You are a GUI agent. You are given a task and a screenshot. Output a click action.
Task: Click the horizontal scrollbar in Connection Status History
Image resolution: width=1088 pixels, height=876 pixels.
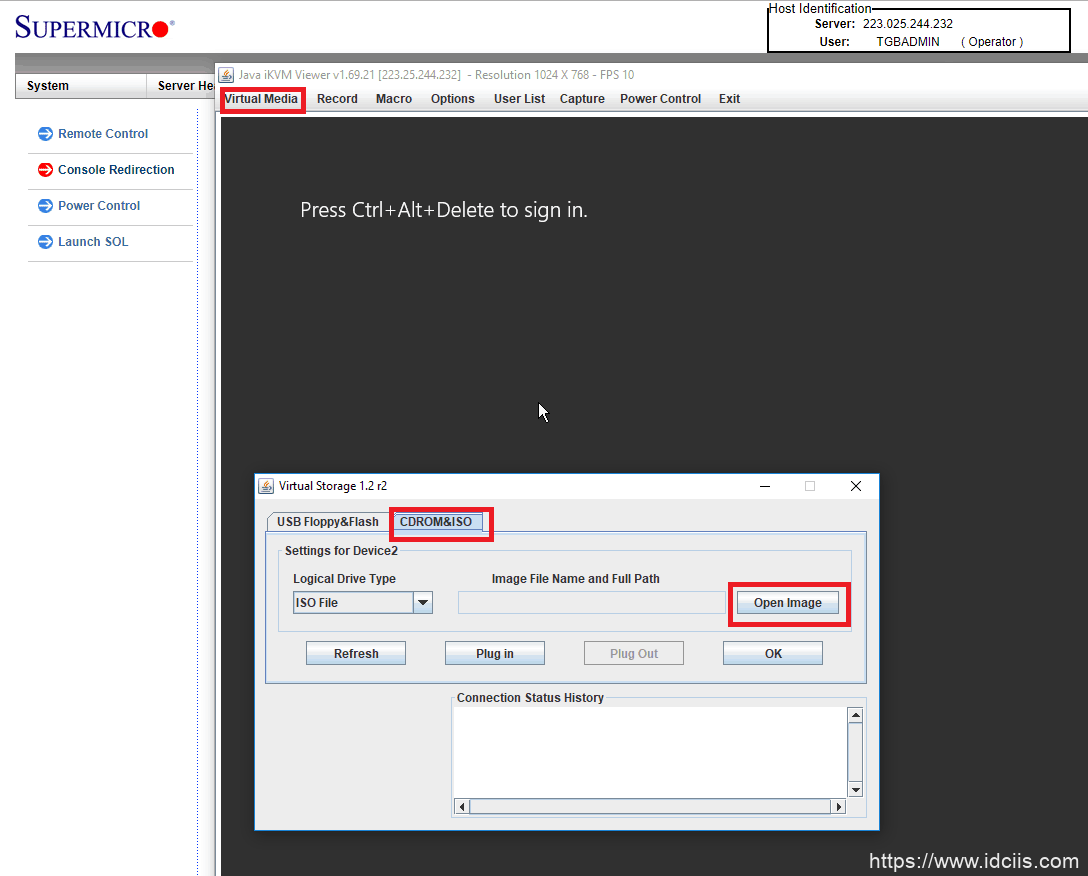652,806
